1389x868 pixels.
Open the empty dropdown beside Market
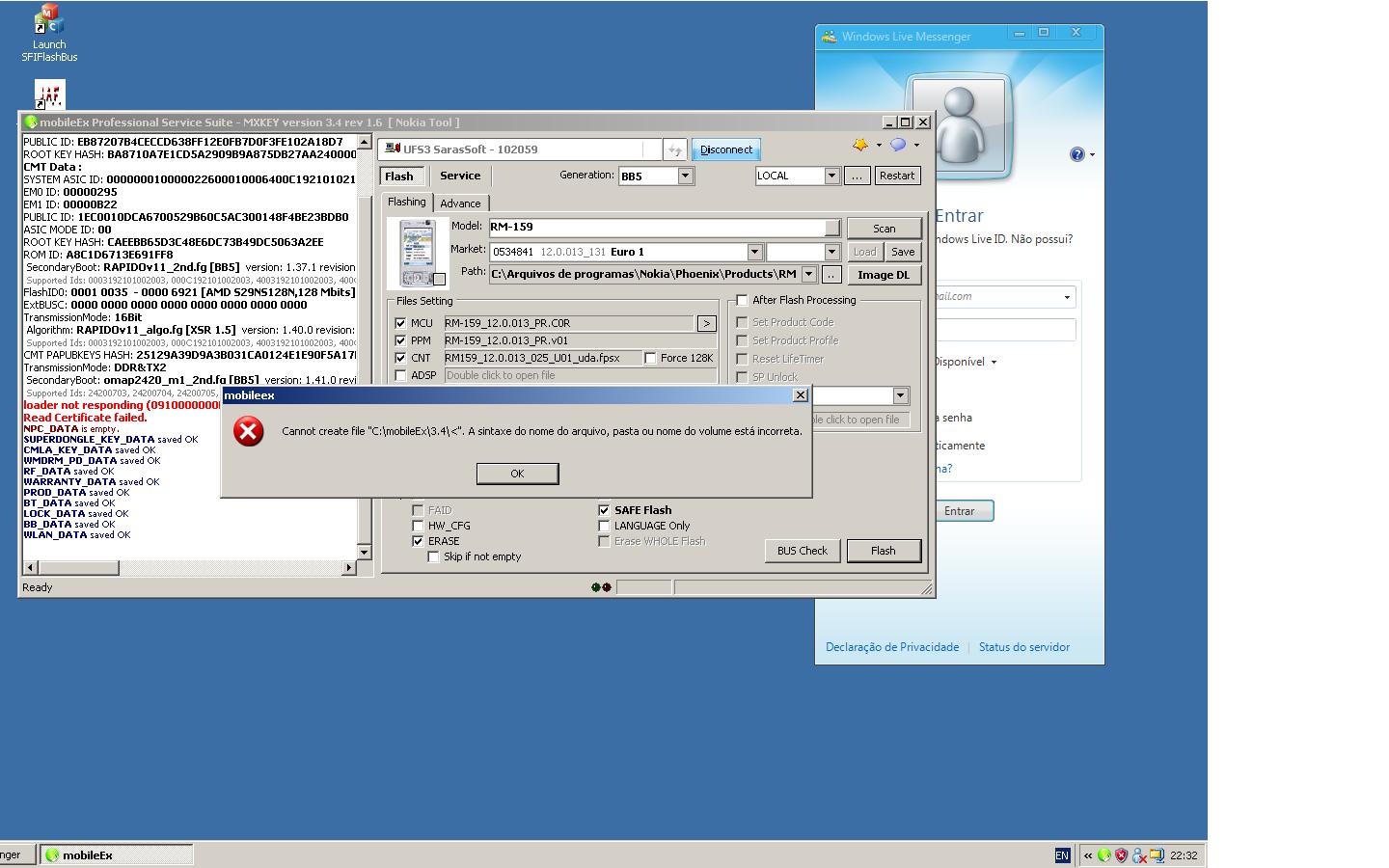pos(831,252)
